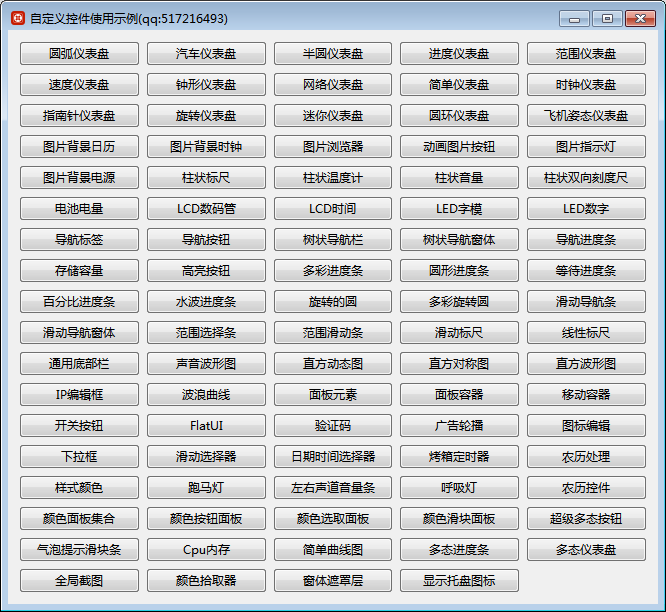Screen dimensions: 666x612
Task: Click the red app icon in title bar
Action: [18, 18]
